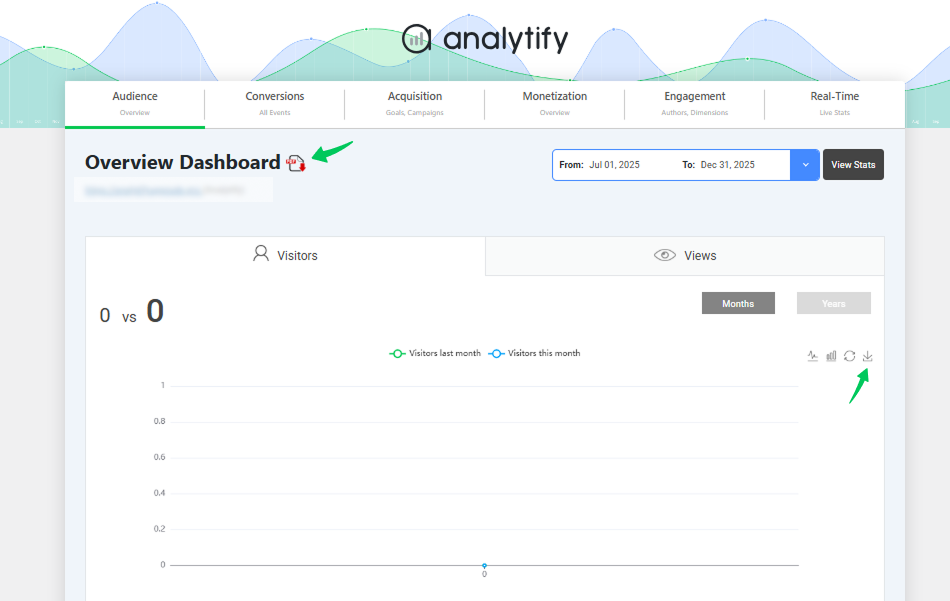The image size is (950, 601).
Task: Open the Views chart tab
Action: [685, 255]
